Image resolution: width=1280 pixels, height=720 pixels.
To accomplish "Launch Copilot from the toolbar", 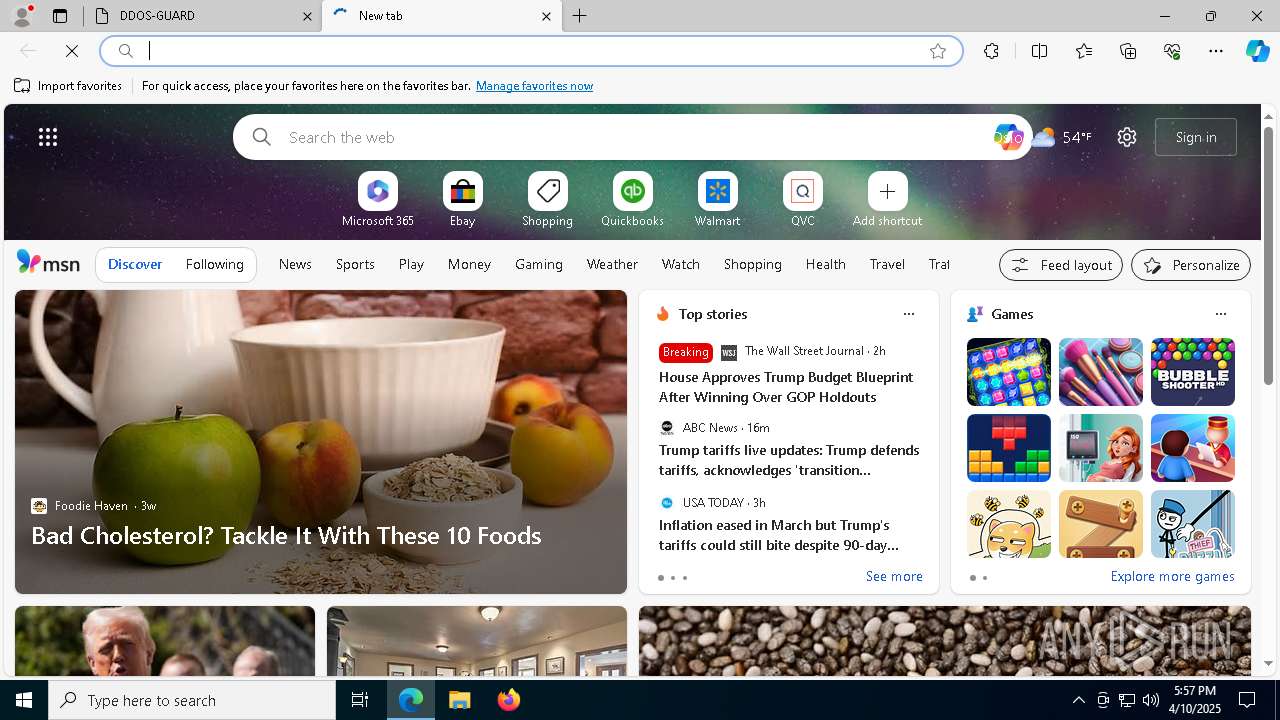I will click(1257, 51).
